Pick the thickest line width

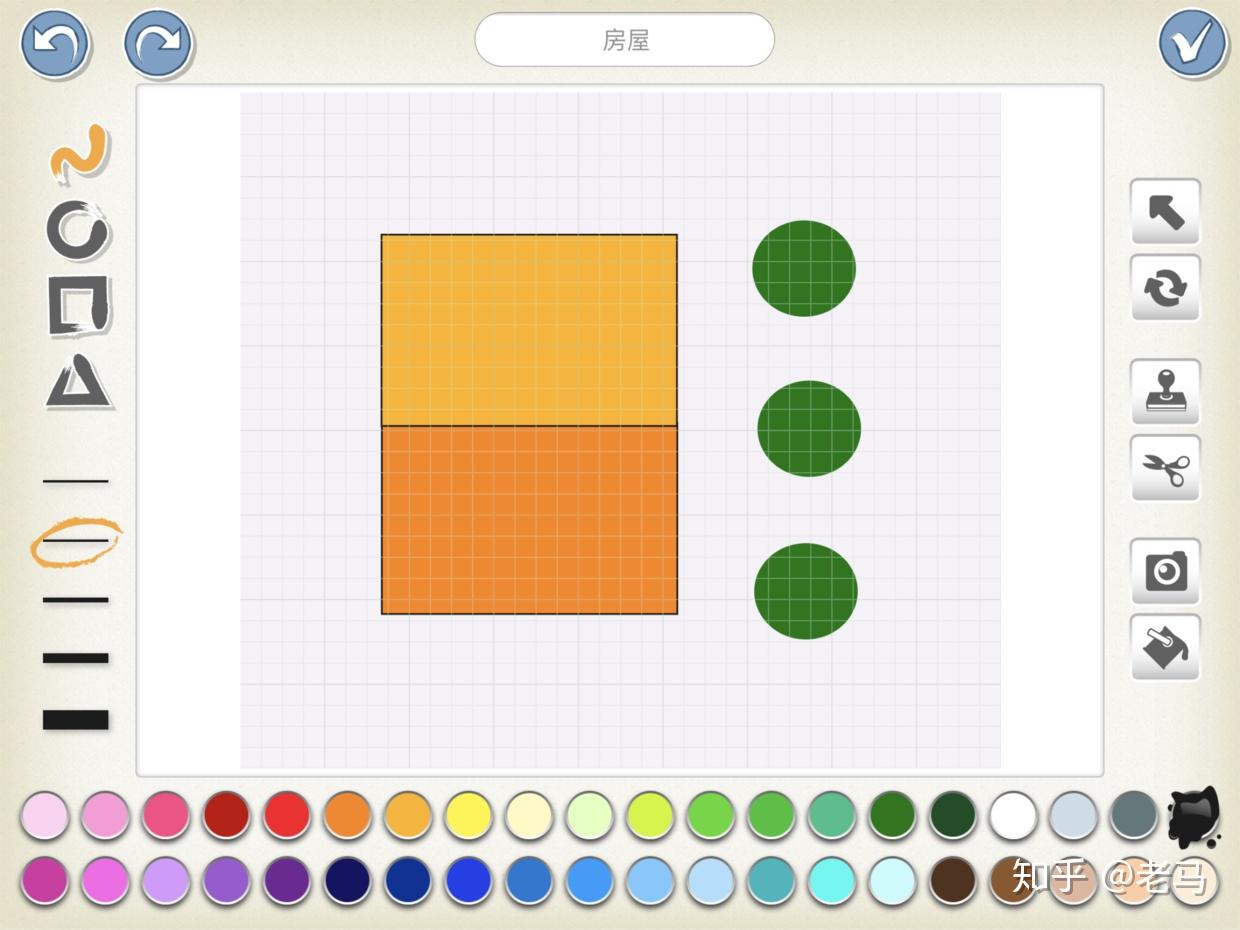pyautogui.click(x=76, y=720)
